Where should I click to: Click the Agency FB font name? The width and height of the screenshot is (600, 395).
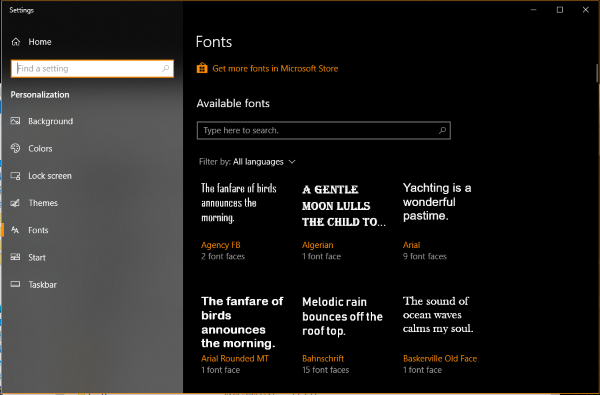tap(220, 245)
